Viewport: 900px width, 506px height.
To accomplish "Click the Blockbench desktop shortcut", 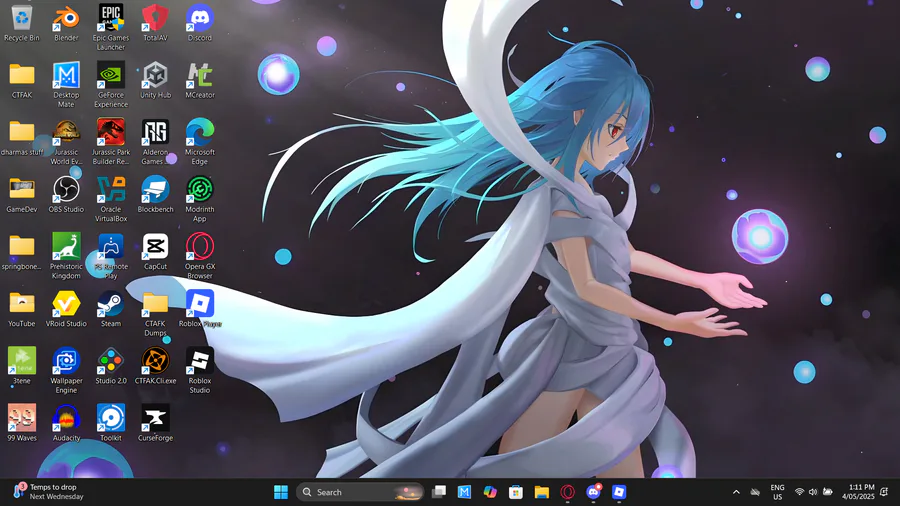I will click(x=155, y=196).
